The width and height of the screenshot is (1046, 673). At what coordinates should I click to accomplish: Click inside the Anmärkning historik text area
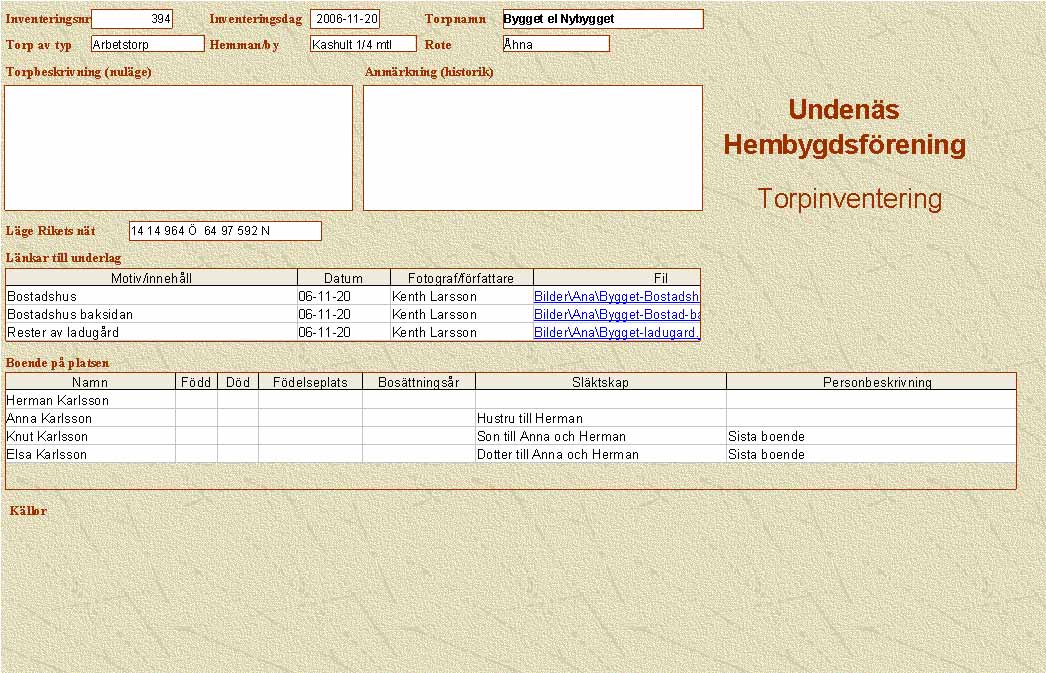(532, 148)
